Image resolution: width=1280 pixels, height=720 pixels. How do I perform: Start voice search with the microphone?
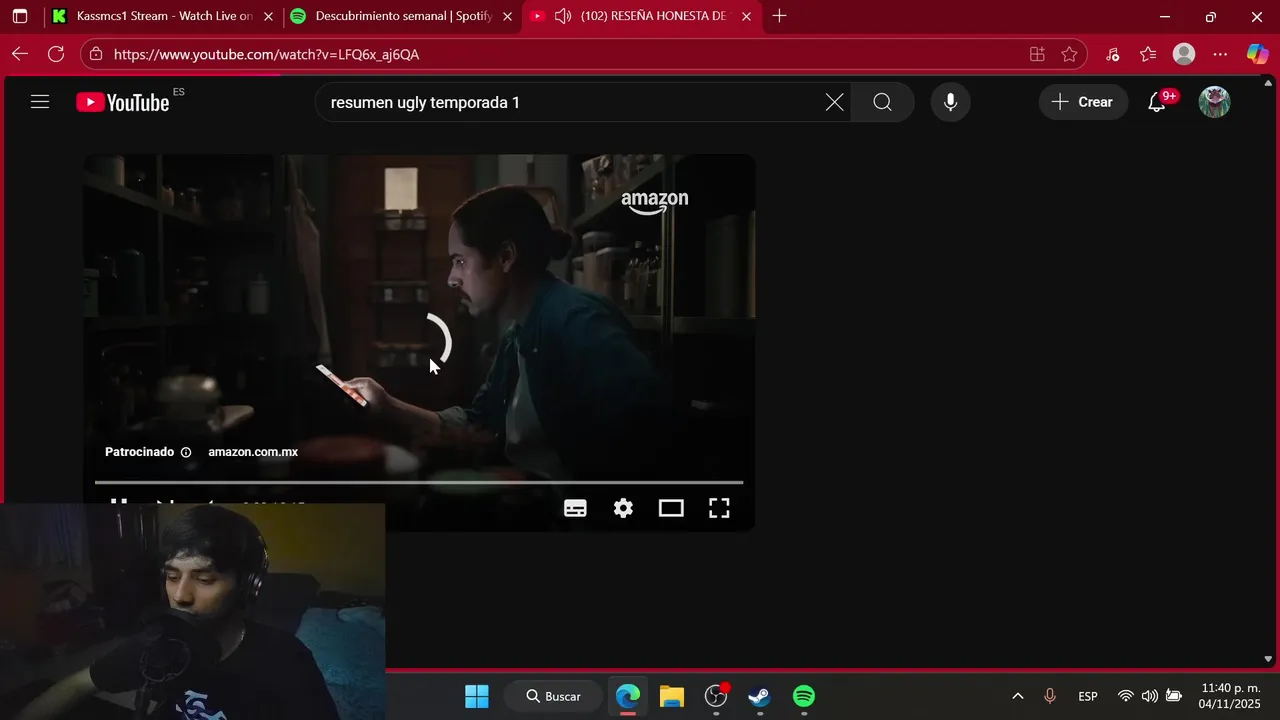click(950, 102)
